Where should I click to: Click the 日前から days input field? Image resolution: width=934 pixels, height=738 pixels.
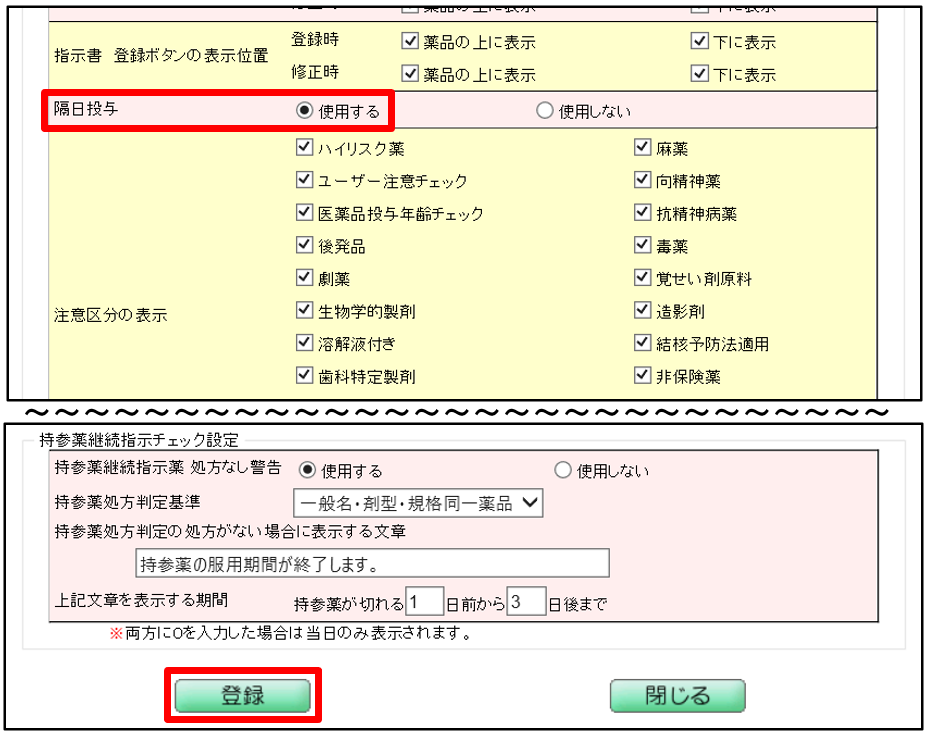(425, 602)
